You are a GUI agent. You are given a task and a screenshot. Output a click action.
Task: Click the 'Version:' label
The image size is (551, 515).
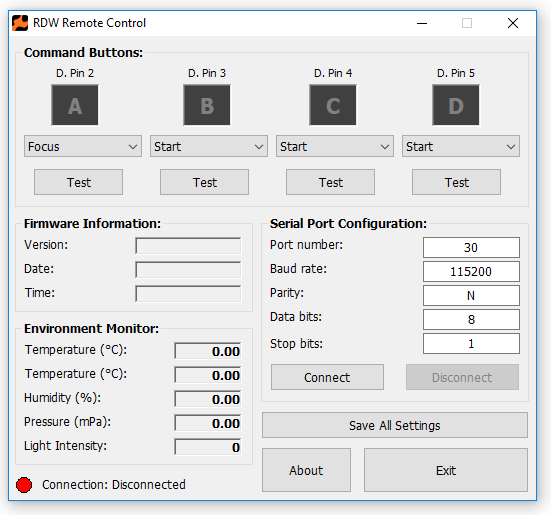point(46,245)
